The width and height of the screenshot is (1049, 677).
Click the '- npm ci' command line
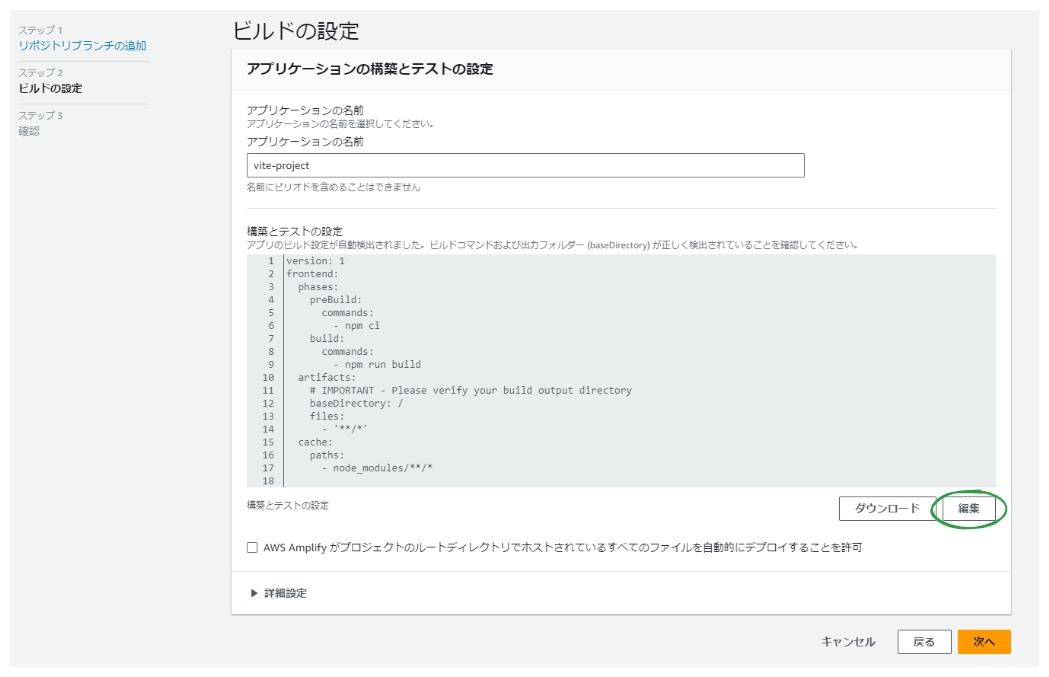click(357, 326)
